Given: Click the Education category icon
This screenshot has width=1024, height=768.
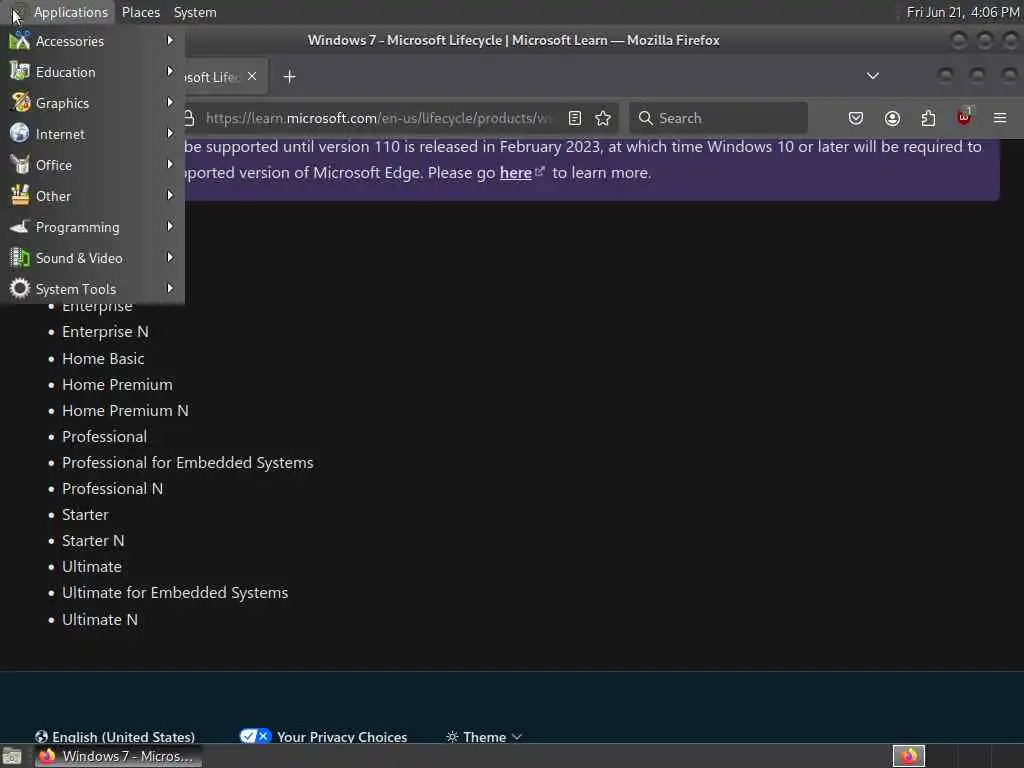Looking at the screenshot, I should click(x=20, y=71).
